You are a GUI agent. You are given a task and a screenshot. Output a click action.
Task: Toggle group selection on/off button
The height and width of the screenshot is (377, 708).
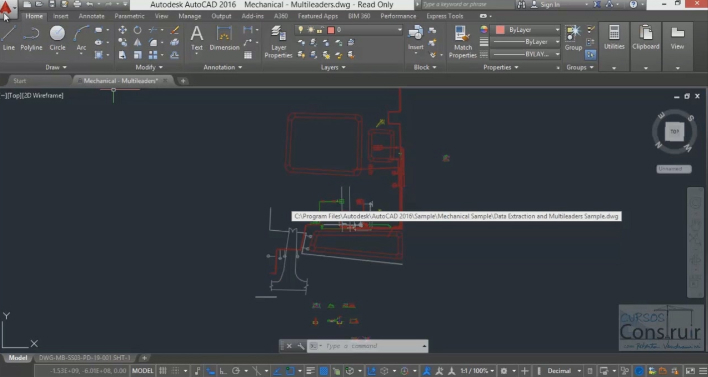[590, 55]
